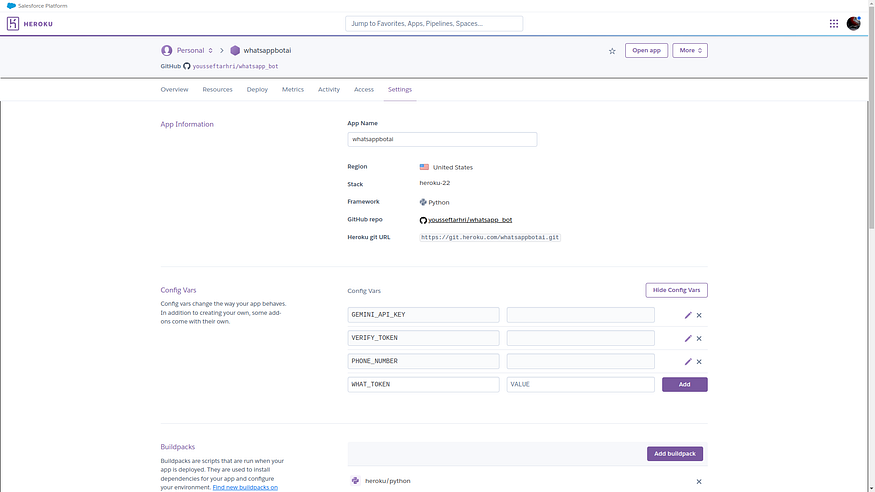The height and width of the screenshot is (492, 875).
Task: Click the Personal account avatar icon
Action: [166, 50]
